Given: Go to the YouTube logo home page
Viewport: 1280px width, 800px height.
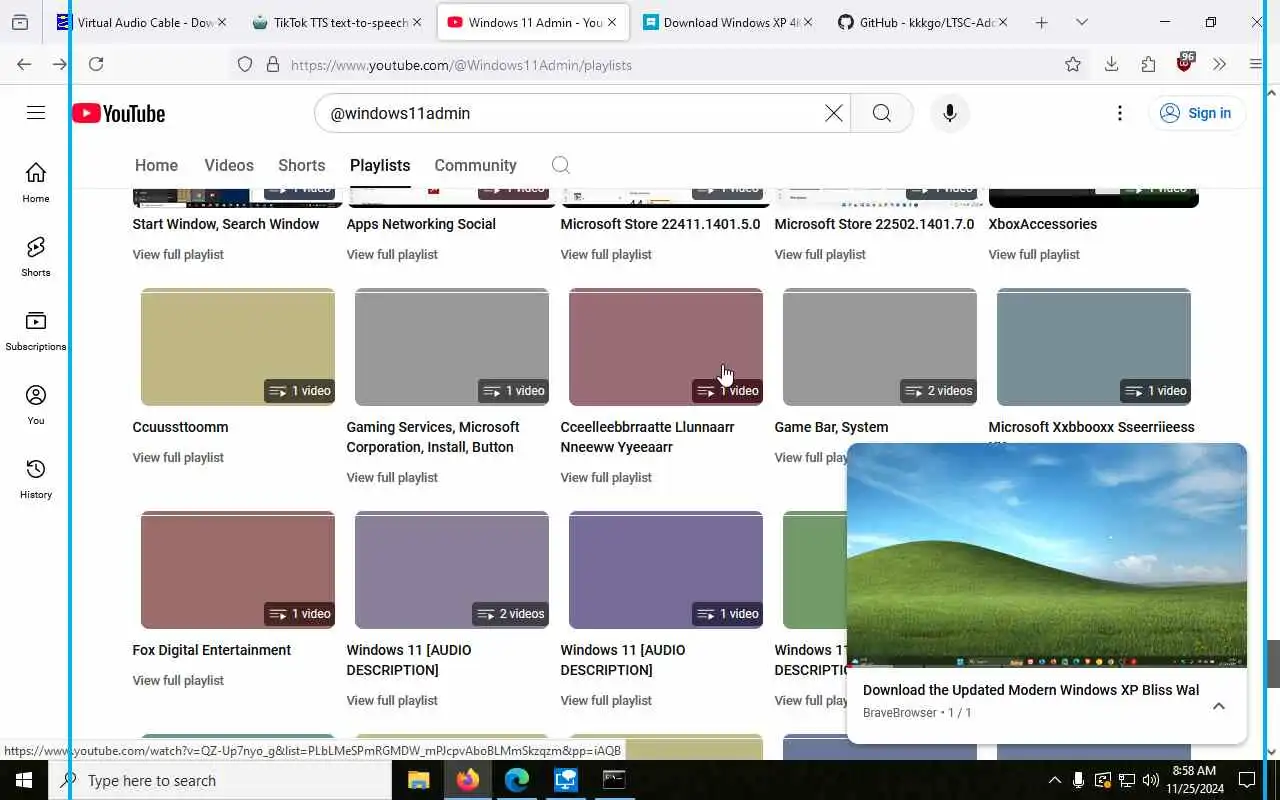Looking at the screenshot, I should (118, 114).
